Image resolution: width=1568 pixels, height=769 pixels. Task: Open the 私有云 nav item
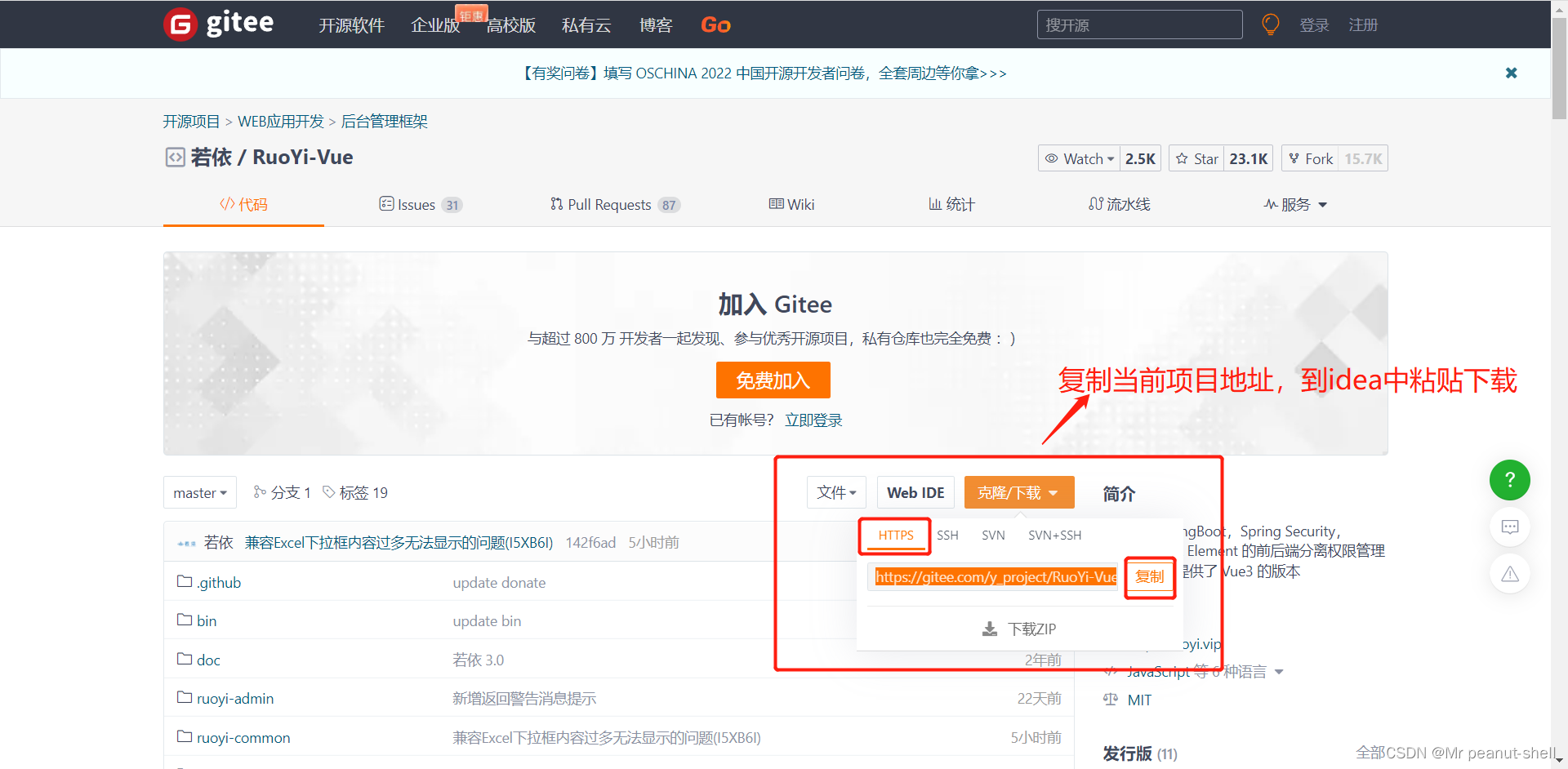tap(586, 25)
